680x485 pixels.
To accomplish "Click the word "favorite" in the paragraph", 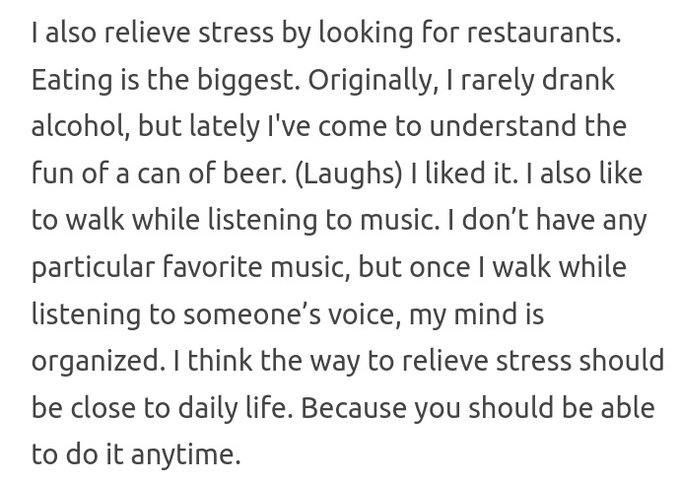I will (212, 267).
